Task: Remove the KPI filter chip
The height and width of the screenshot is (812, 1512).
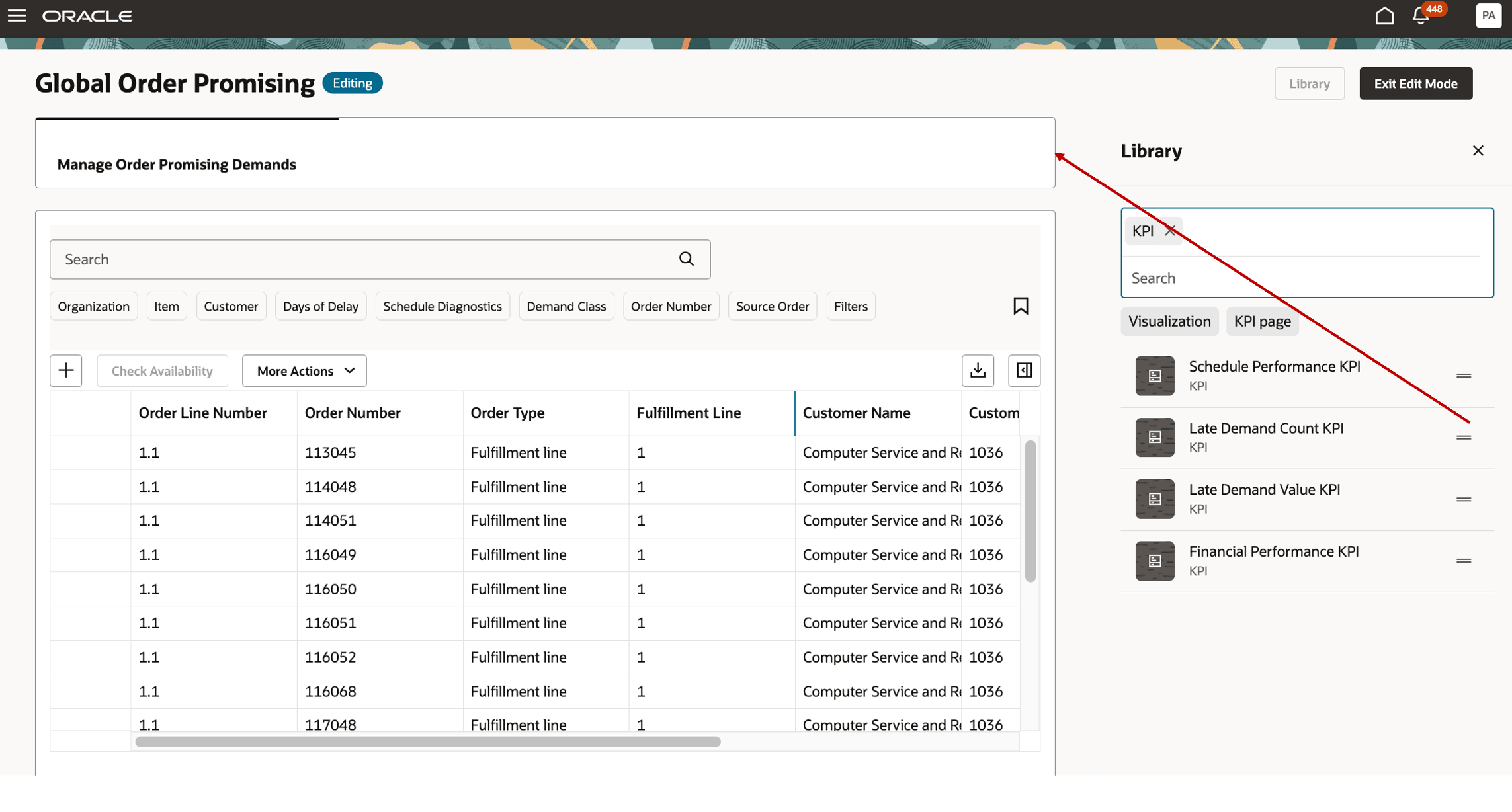Action: click(x=1170, y=231)
